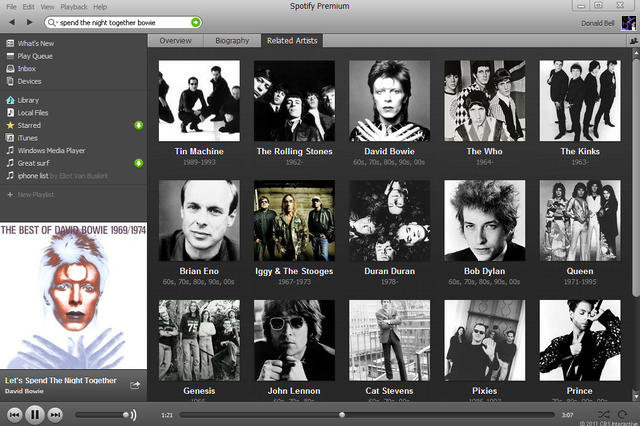This screenshot has width=640, height=426.
Task: Open the Pixies artist photo
Action: (x=484, y=340)
